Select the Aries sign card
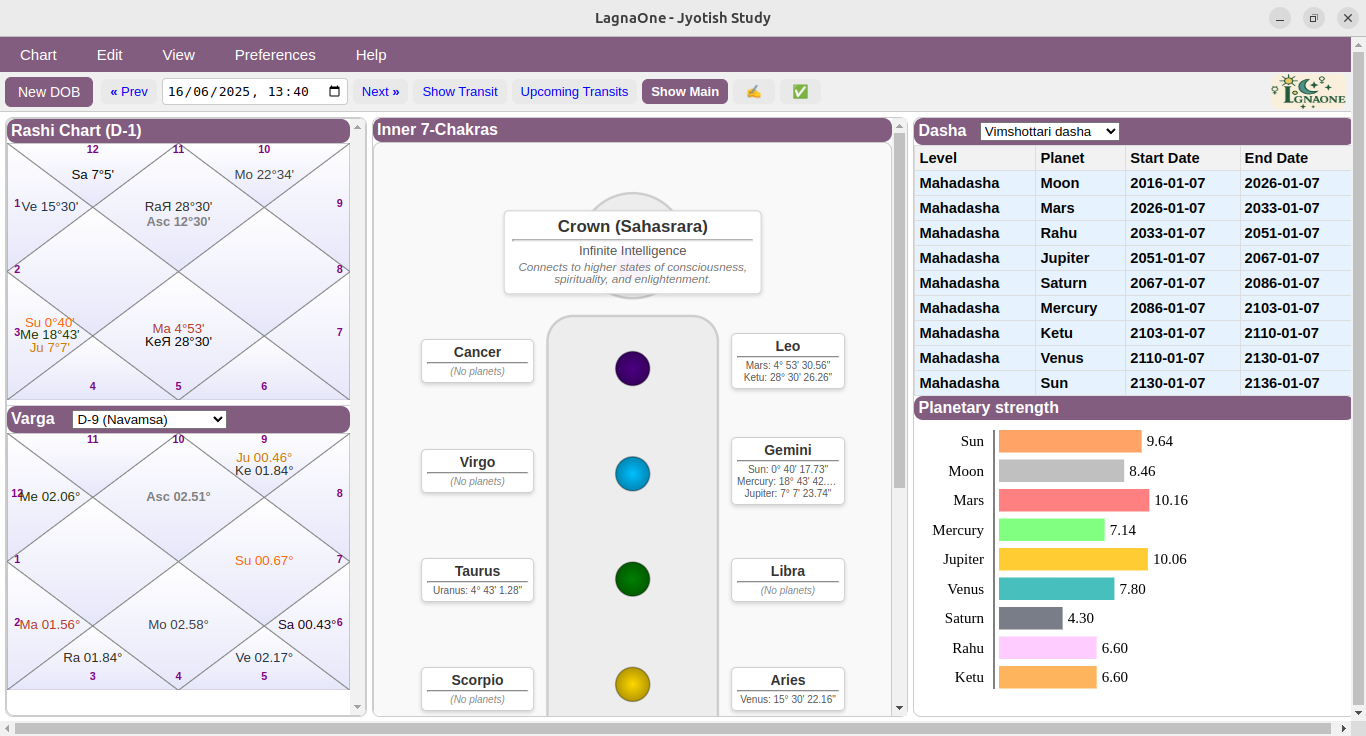This screenshot has height=736, width=1366. coord(788,689)
